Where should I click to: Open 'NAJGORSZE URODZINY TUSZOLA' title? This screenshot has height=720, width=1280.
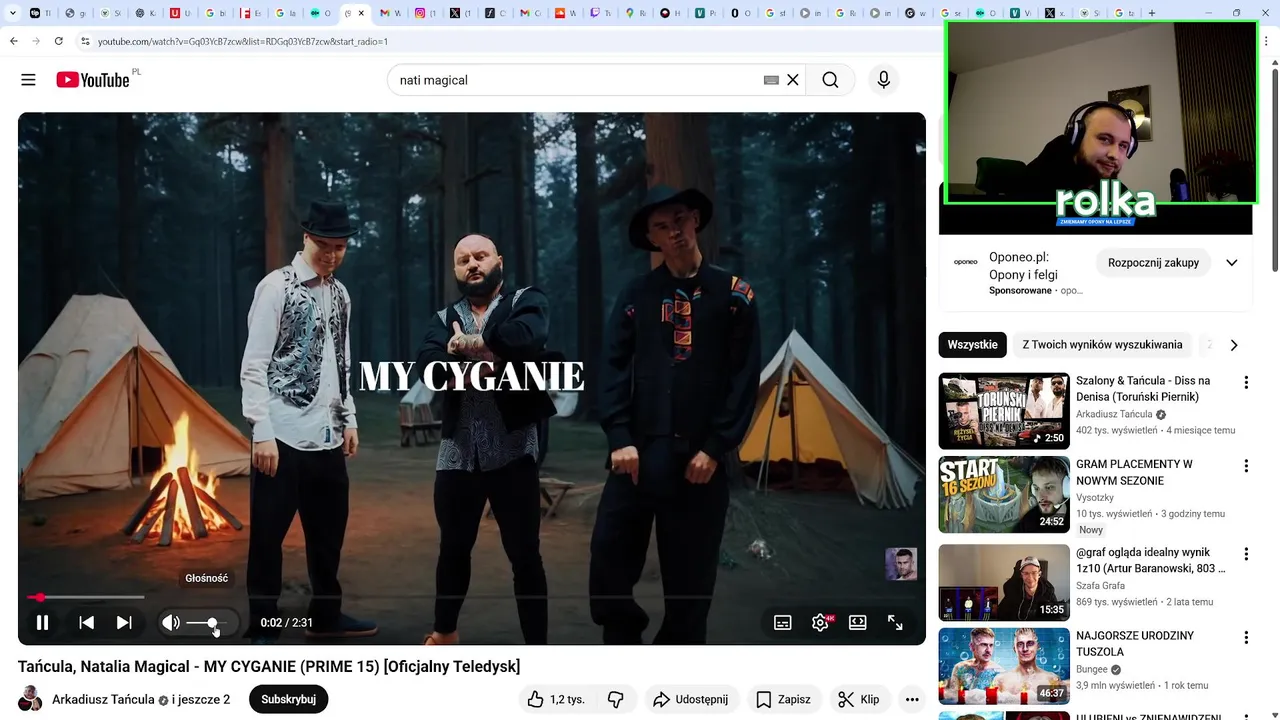pyautogui.click(x=1135, y=643)
